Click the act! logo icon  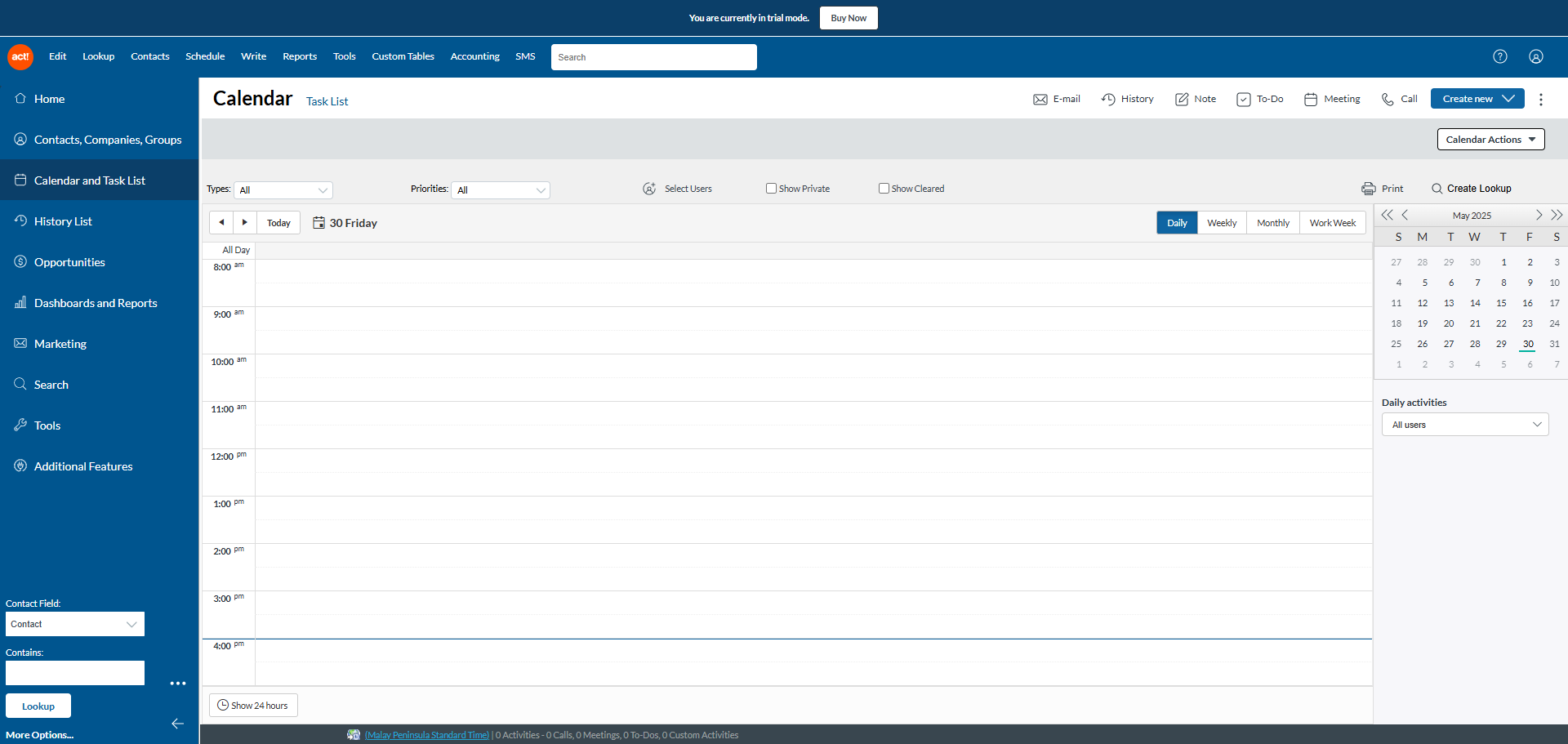[x=20, y=56]
